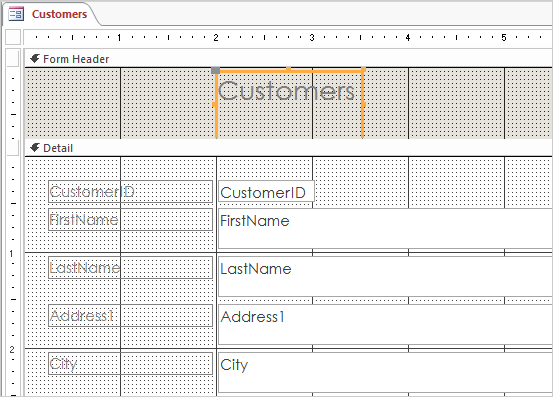Select the LastName label control
553x397 pixels.
pyautogui.click(x=130, y=268)
